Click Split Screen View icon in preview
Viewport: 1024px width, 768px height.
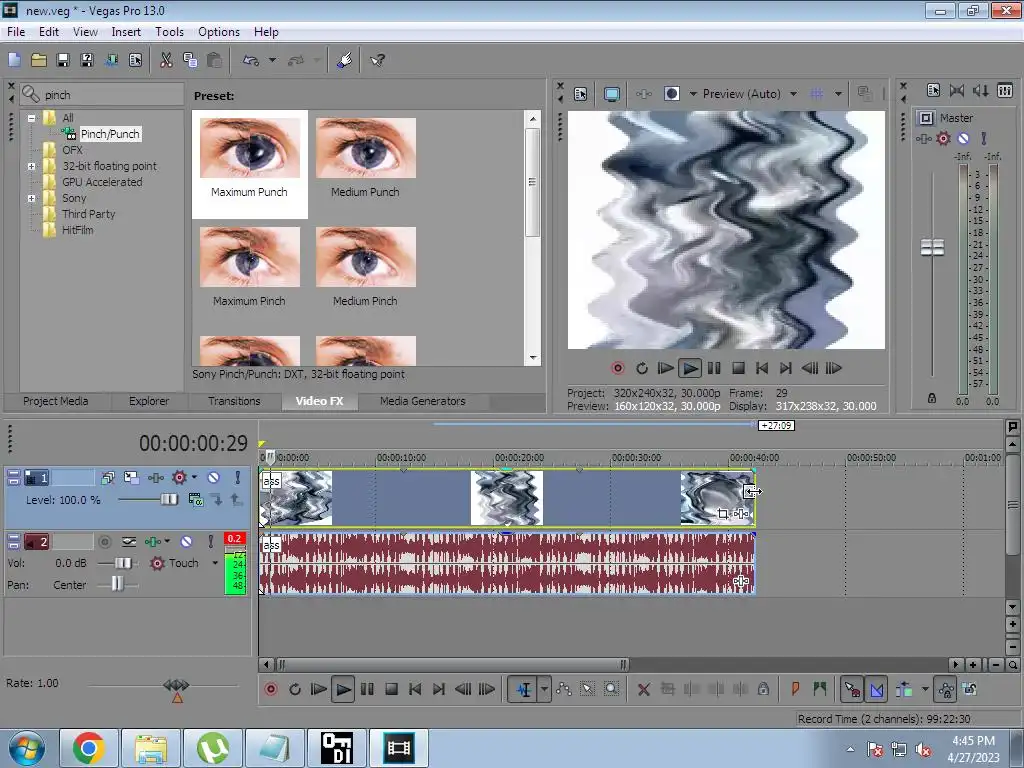[672, 94]
